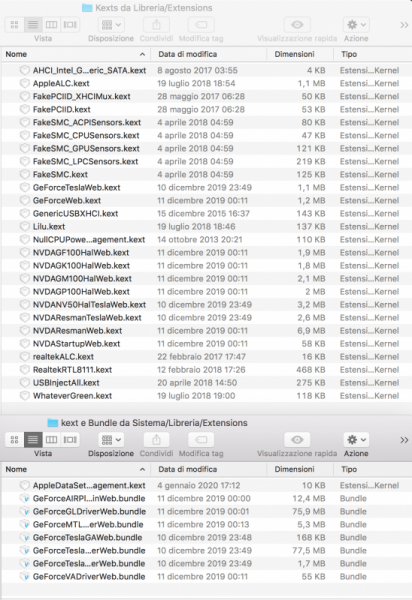Click the GeForceTeslaGAWeb.bundle file icon

(25, 538)
